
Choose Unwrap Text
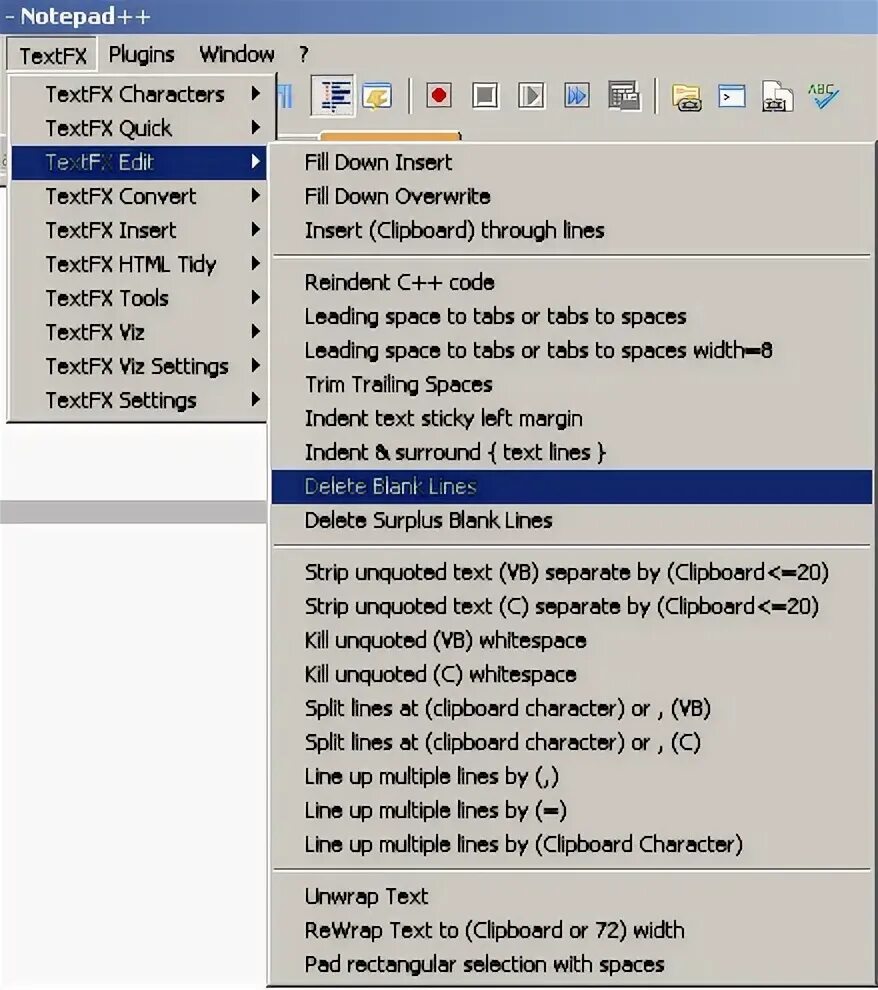click(x=572, y=897)
